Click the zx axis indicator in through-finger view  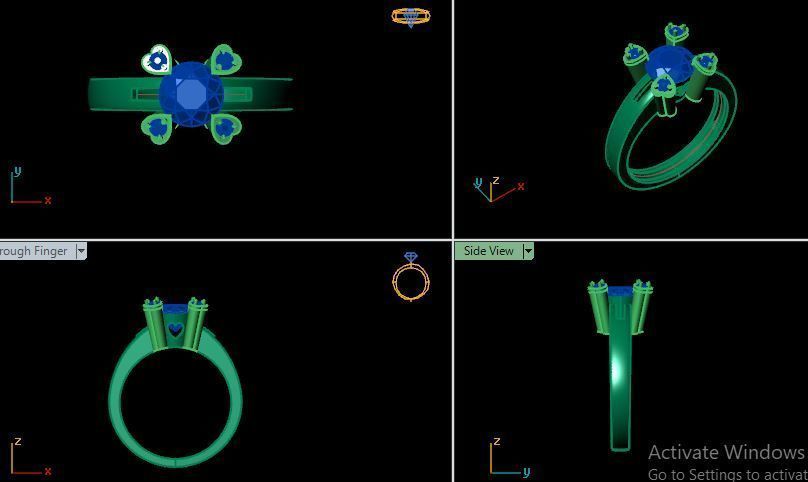[x=30, y=456]
